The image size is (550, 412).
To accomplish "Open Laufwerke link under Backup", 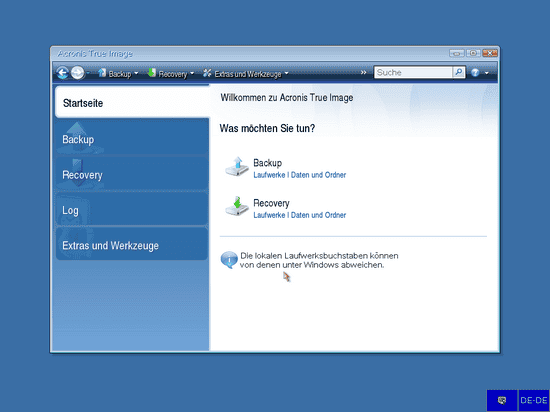I will click(269, 175).
